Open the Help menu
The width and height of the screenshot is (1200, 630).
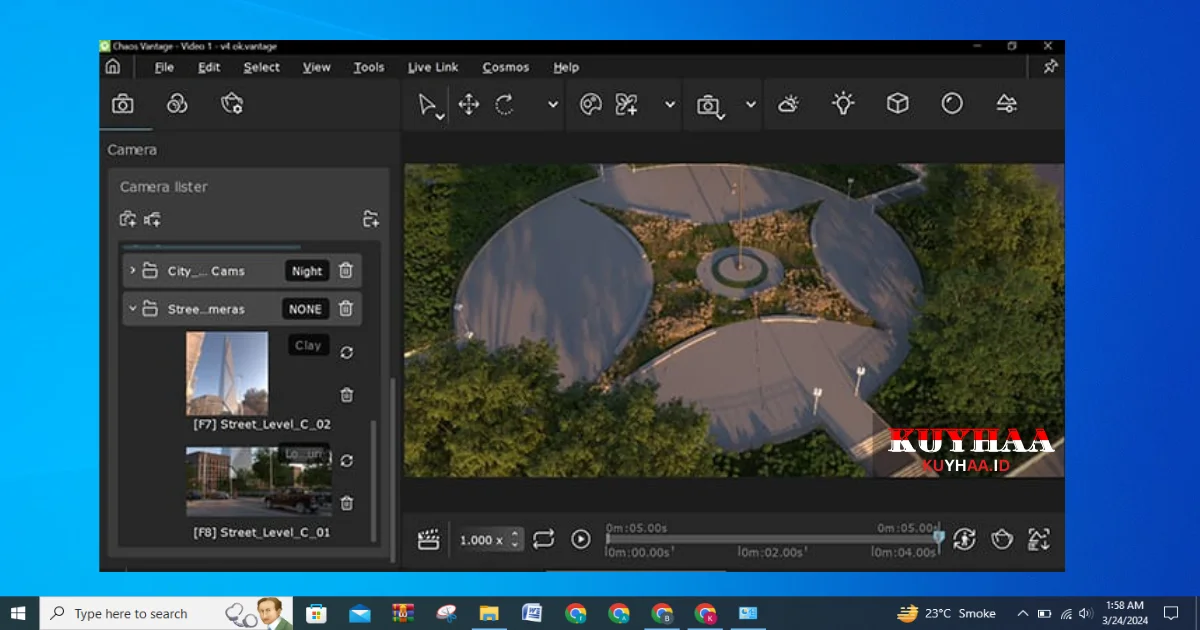[x=566, y=67]
